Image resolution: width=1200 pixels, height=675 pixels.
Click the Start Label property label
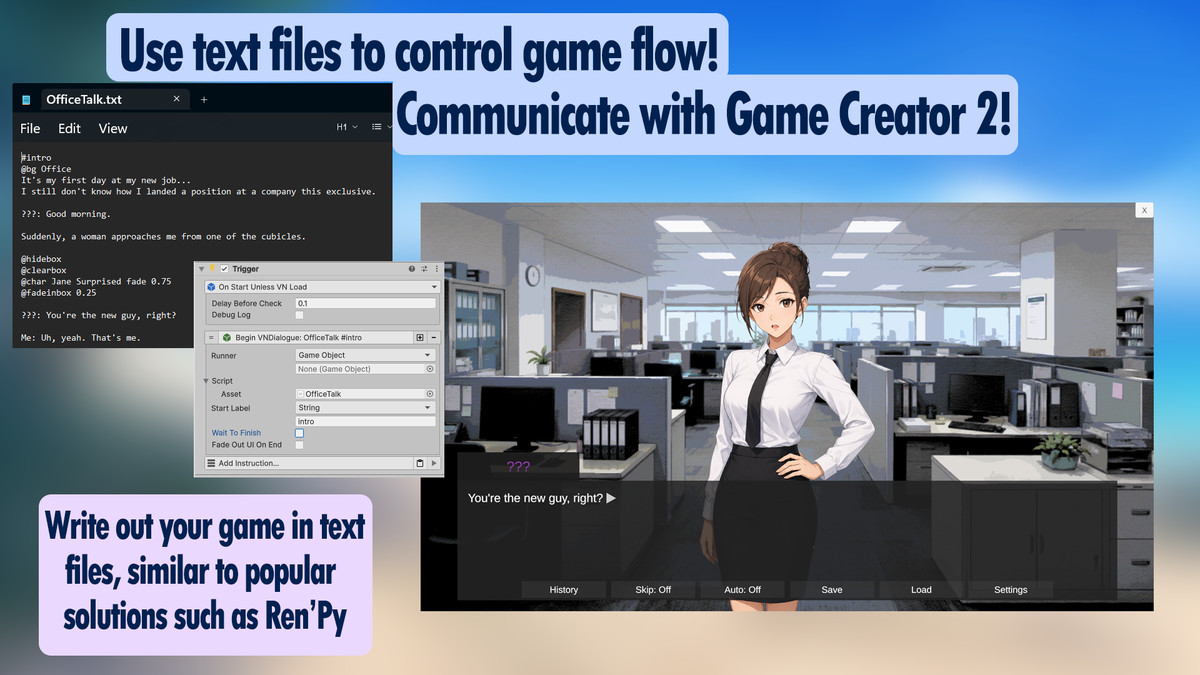pyautogui.click(x=231, y=408)
